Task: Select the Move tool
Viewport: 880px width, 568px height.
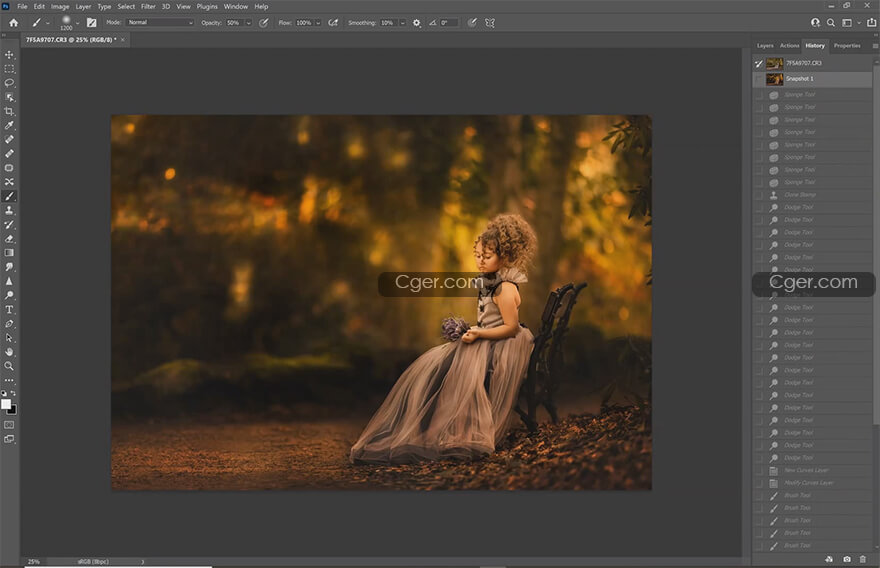Action: click(x=9, y=54)
